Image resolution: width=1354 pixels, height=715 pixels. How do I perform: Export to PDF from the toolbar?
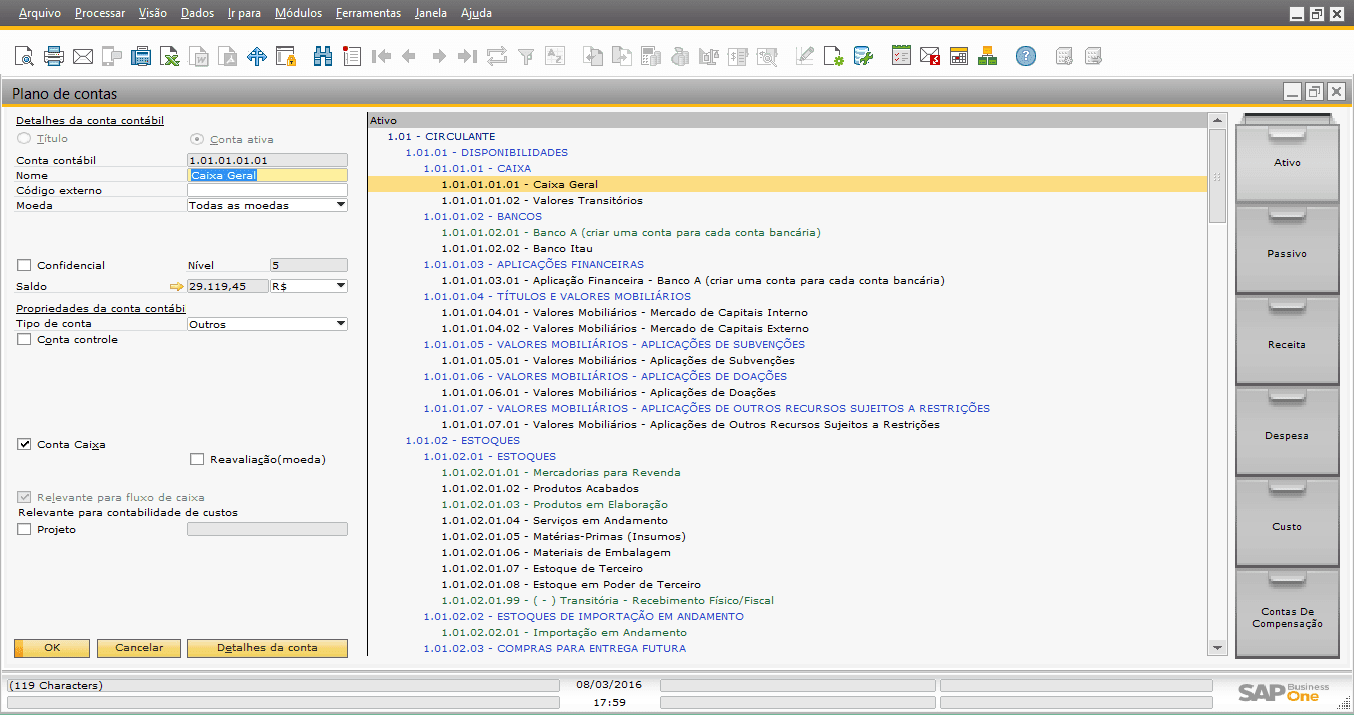[x=229, y=56]
